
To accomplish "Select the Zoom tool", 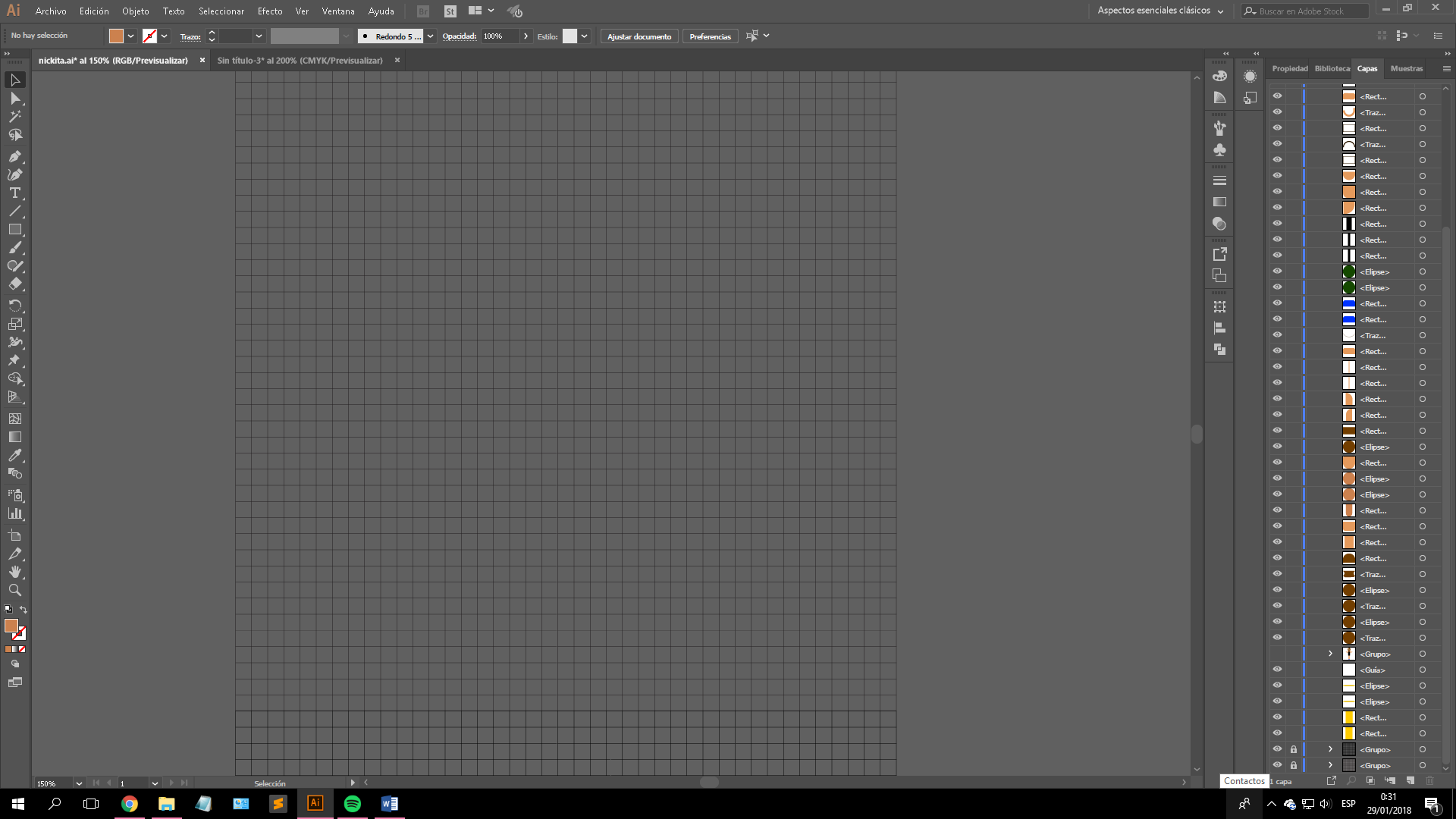I will click(x=14, y=590).
